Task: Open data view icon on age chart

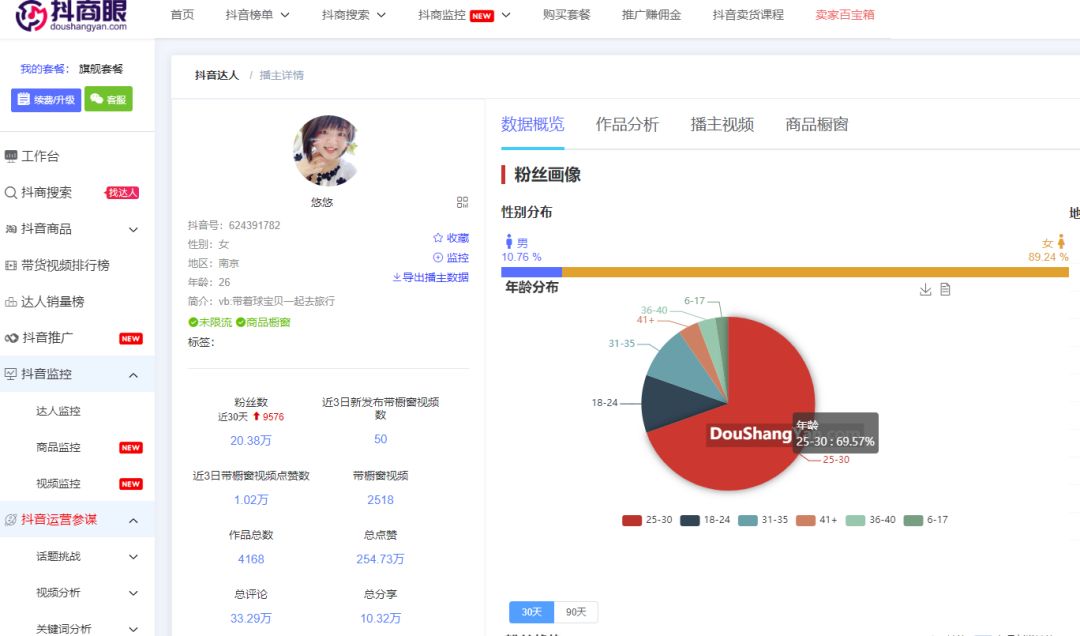Action: pos(945,289)
